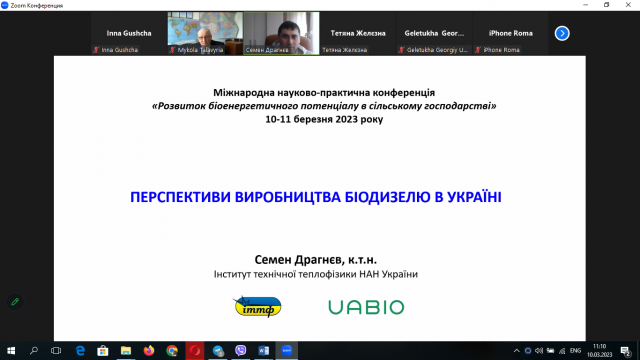Click the presenter name 'Семен Драгнєв, к.т.н.'
Screen dimensions: 640x360
click(x=316, y=260)
